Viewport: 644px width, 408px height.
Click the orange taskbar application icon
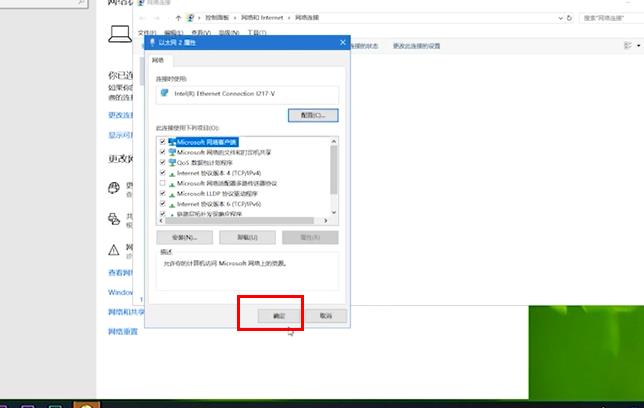[86, 405]
